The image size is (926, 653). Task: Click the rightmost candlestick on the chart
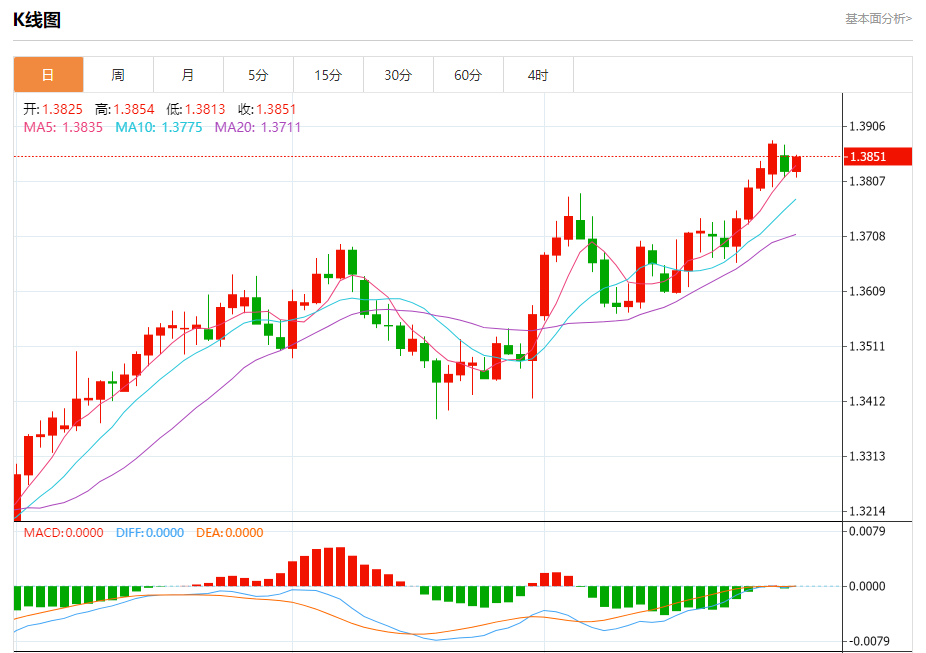(x=797, y=164)
